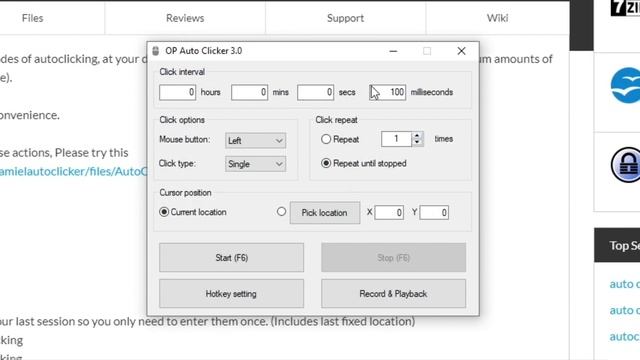
Task: Close the OP Auto Clicker window
Action: click(461, 51)
